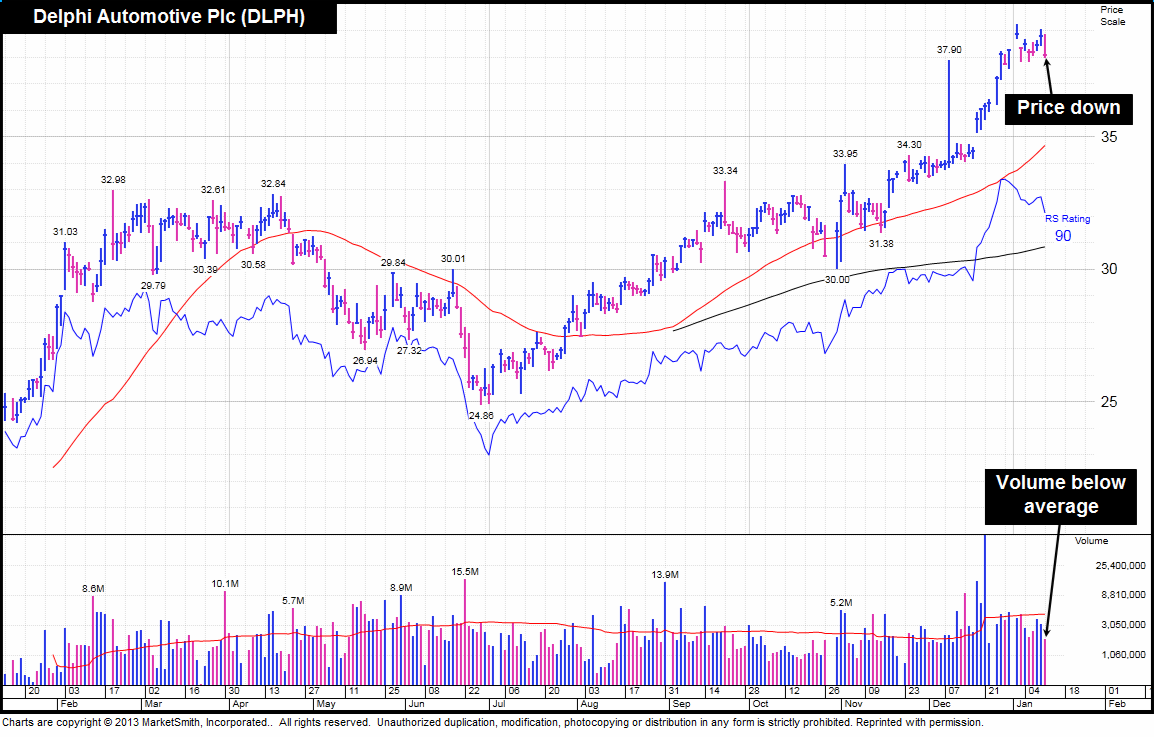Select the Oct month label
Screen dimensions: 1154x737
pos(760,704)
